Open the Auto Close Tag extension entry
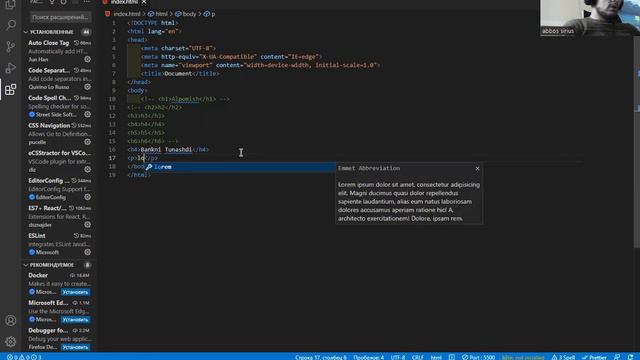The width and height of the screenshot is (640, 360). pyautogui.click(x=59, y=51)
